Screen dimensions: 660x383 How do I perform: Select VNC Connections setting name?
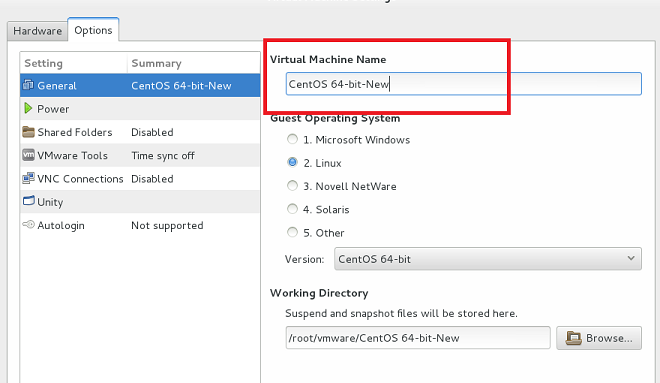tap(80, 179)
